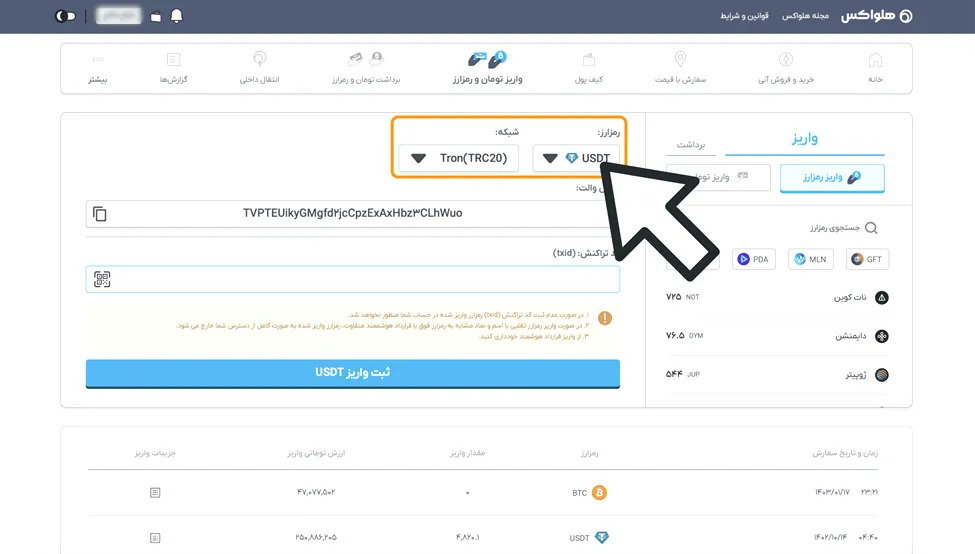Click the Hellowex logo
Image resolution: width=975 pixels, height=554 pixels.
pos(877,16)
